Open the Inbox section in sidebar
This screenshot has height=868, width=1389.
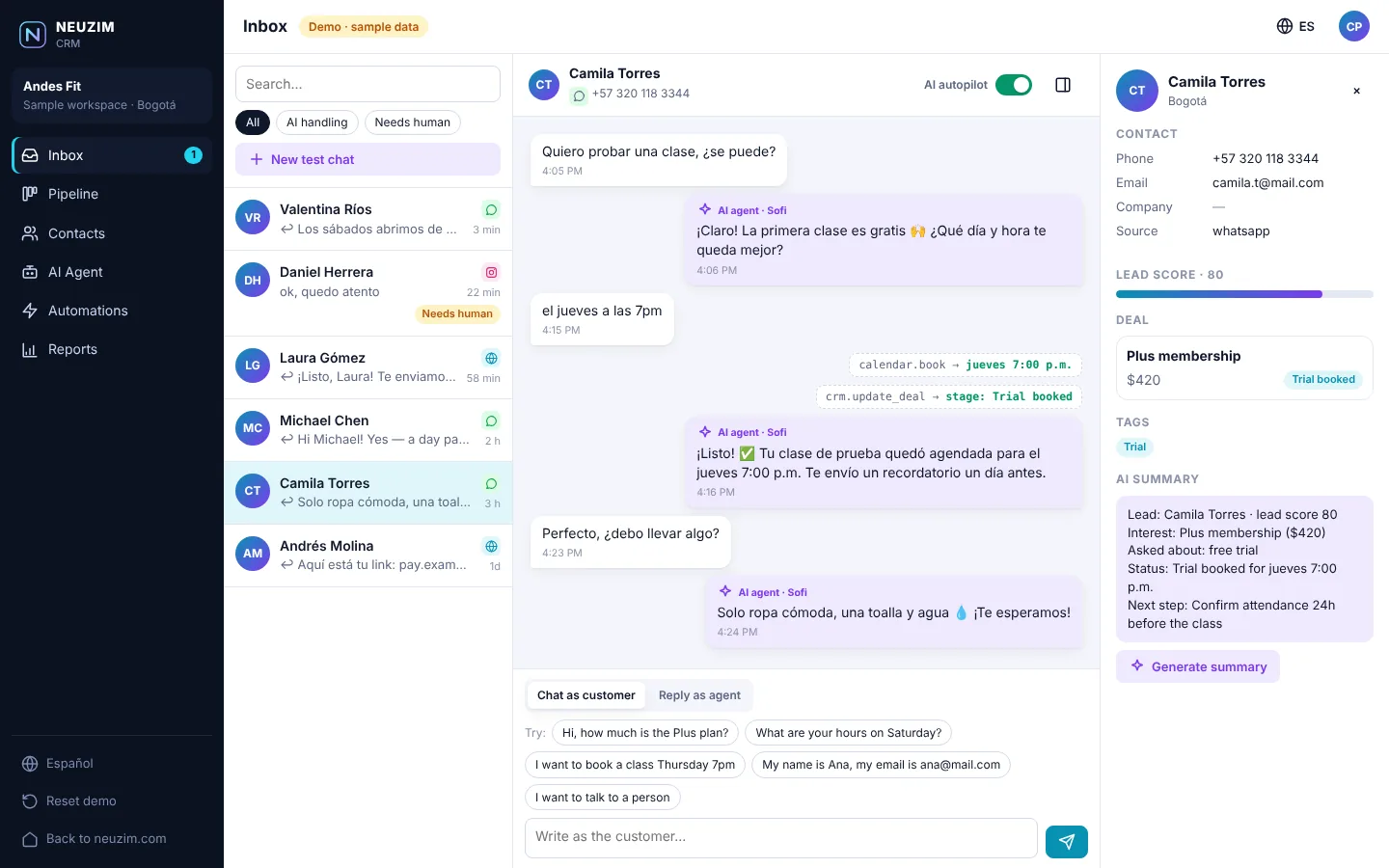point(112,155)
